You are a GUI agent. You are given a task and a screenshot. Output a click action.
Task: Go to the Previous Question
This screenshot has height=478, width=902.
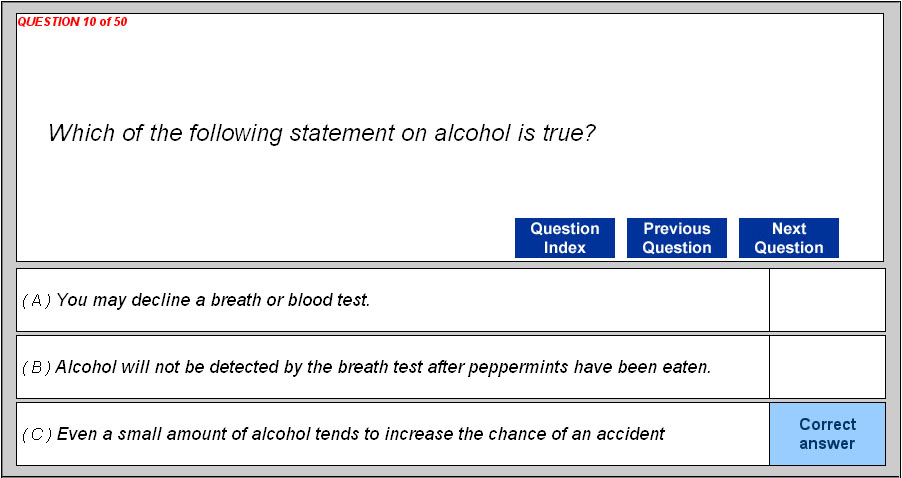pos(676,238)
